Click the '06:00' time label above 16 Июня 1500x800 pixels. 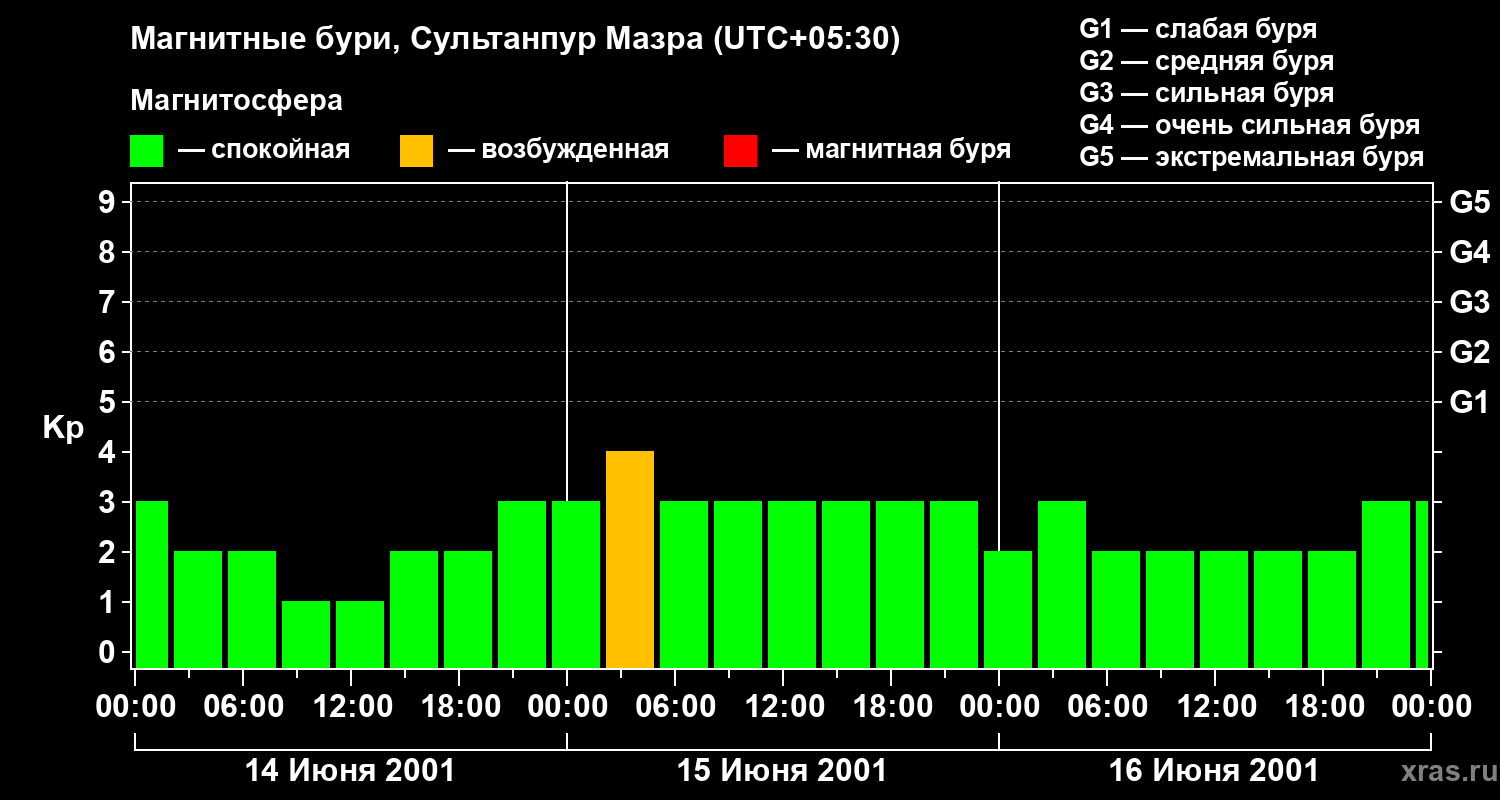click(1107, 708)
